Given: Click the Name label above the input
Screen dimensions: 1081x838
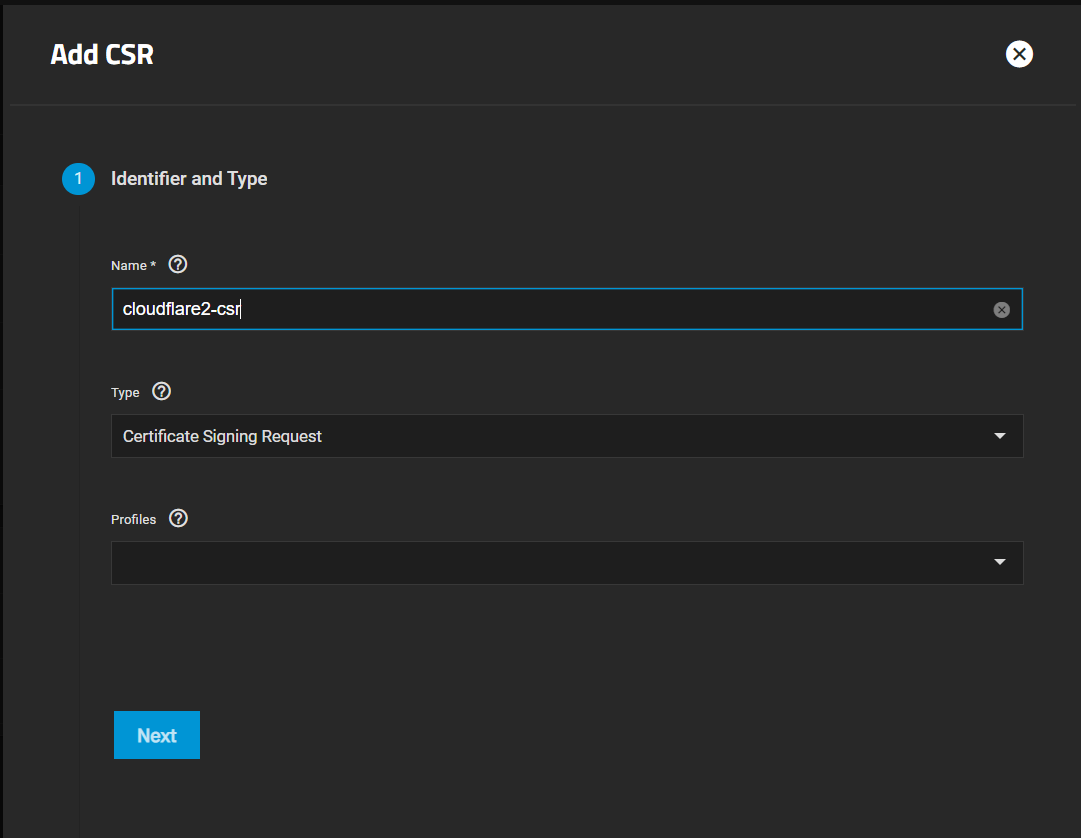Looking at the screenshot, I should tap(131, 265).
